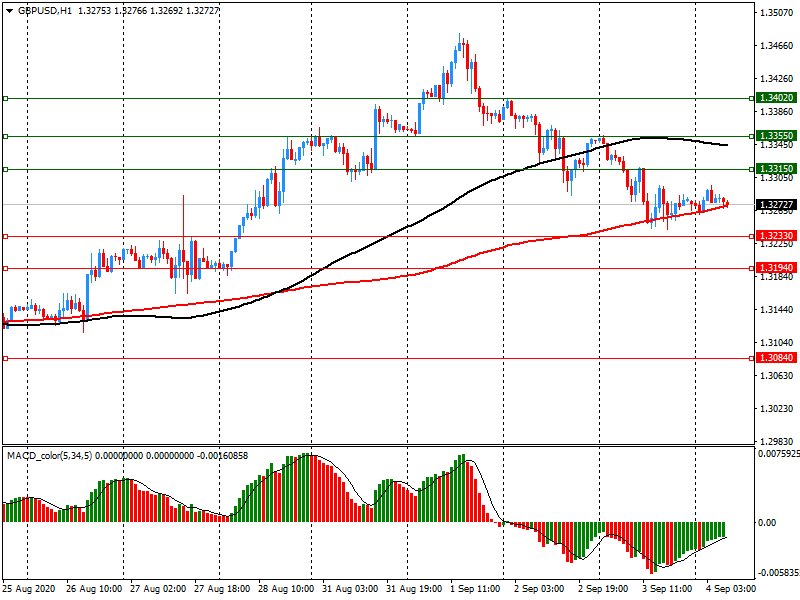This screenshot has width=800, height=600.
Task: Click the 28 Aug 10:00 time label
Action: coord(286,589)
